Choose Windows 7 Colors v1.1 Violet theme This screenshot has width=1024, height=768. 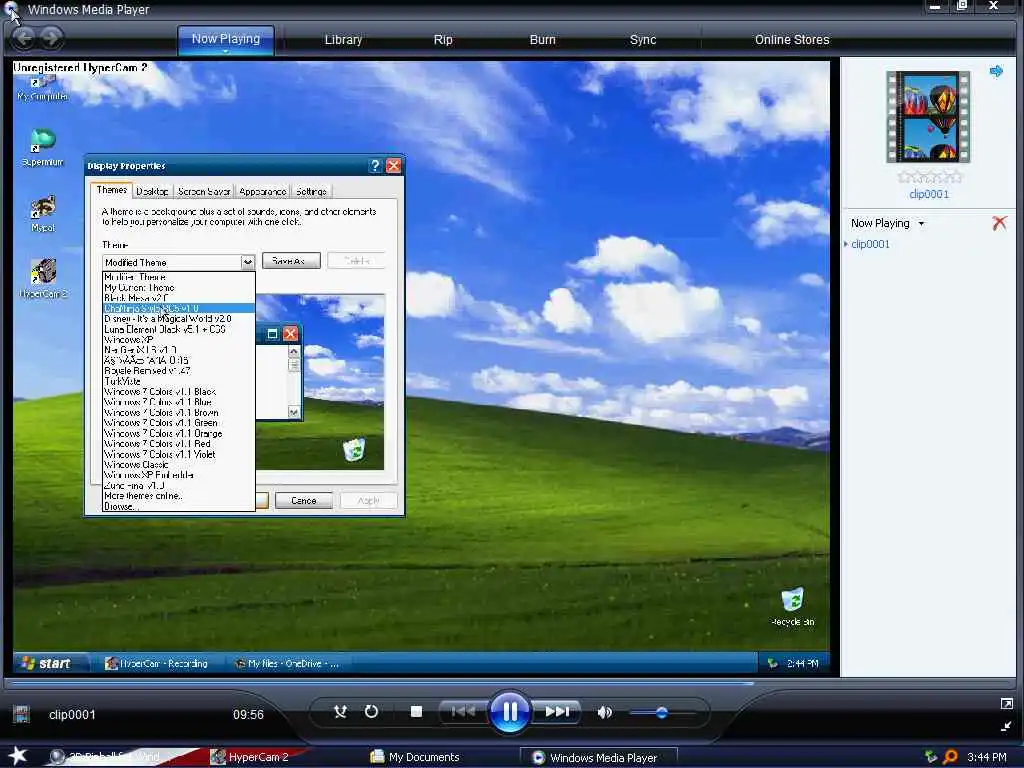(x=178, y=455)
